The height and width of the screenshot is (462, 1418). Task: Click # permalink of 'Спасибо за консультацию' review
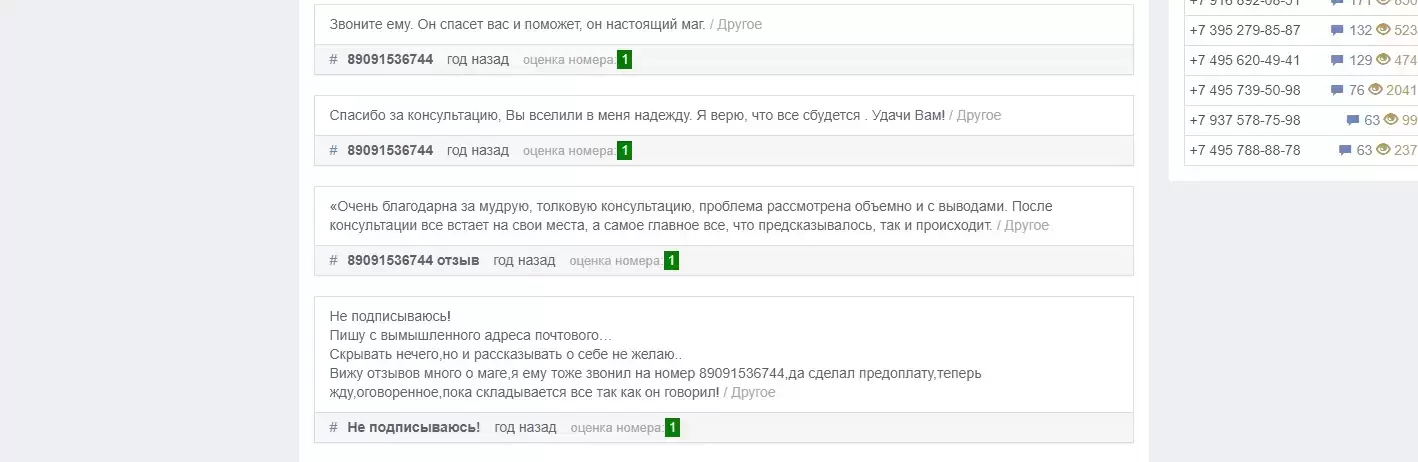pos(333,151)
